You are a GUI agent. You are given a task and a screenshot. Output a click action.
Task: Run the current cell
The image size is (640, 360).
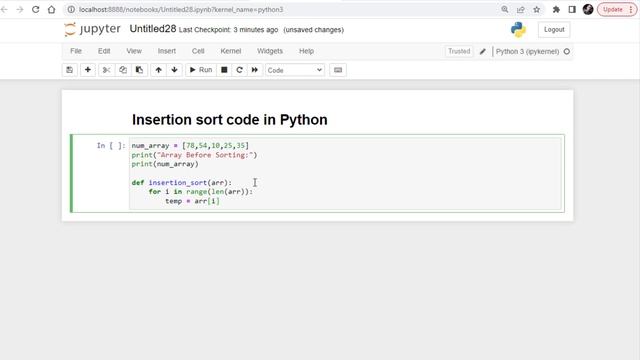200,70
